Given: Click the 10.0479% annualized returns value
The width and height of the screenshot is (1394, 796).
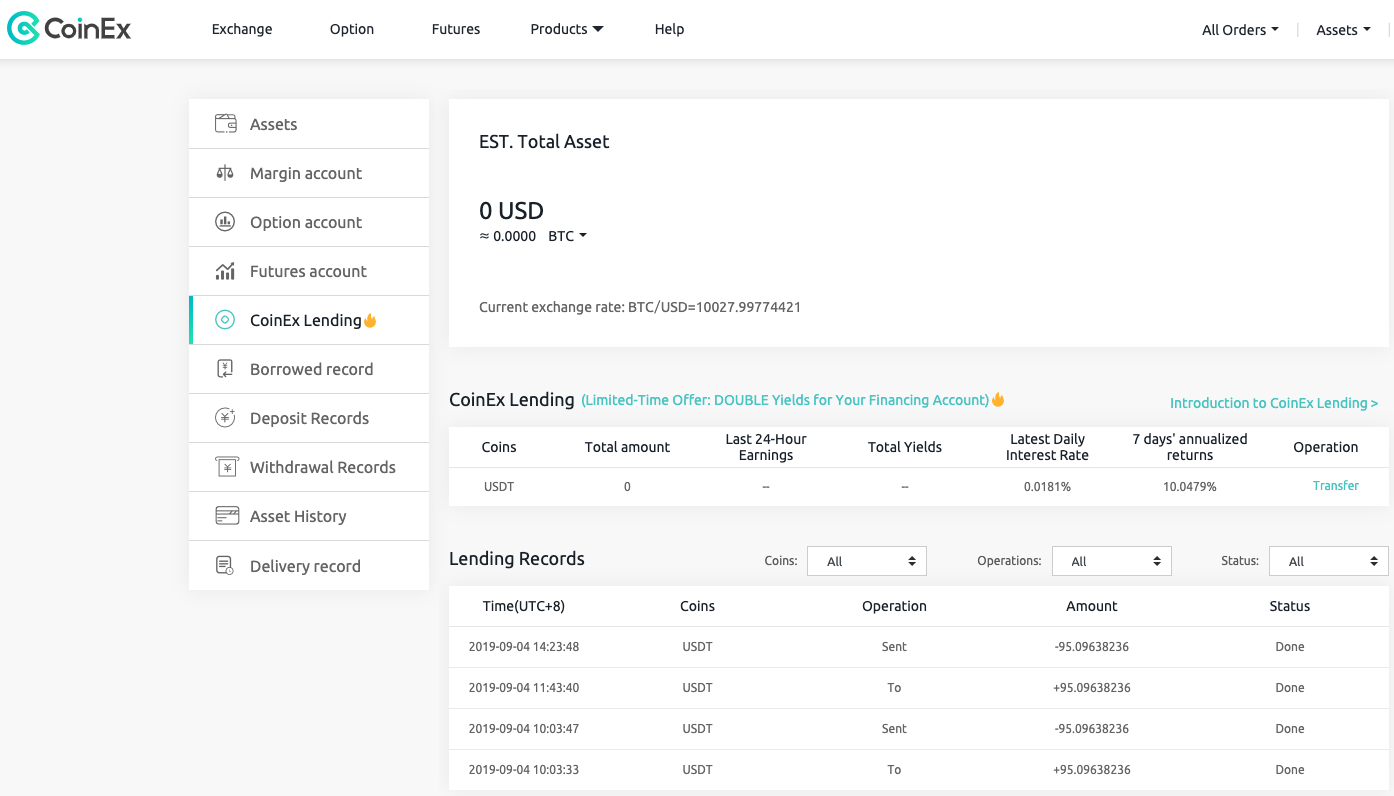Looking at the screenshot, I should click(x=1189, y=487).
